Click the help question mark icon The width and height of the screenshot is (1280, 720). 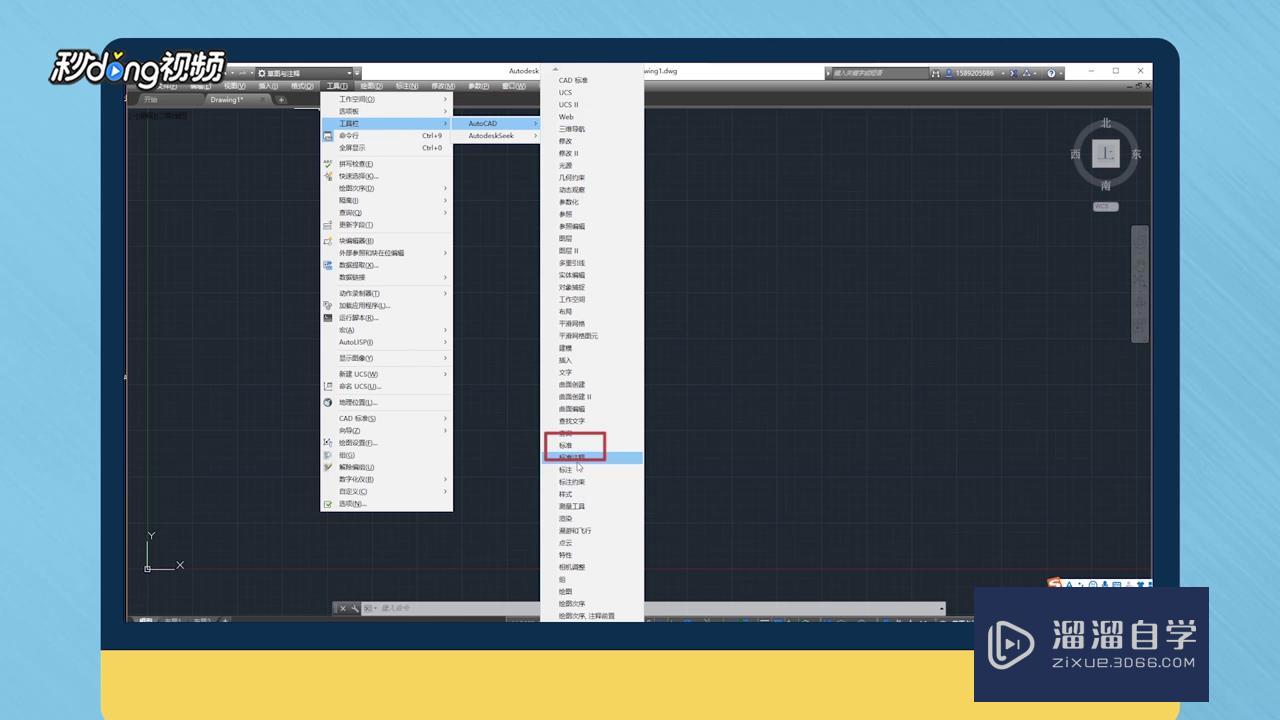pyautogui.click(x=1051, y=73)
